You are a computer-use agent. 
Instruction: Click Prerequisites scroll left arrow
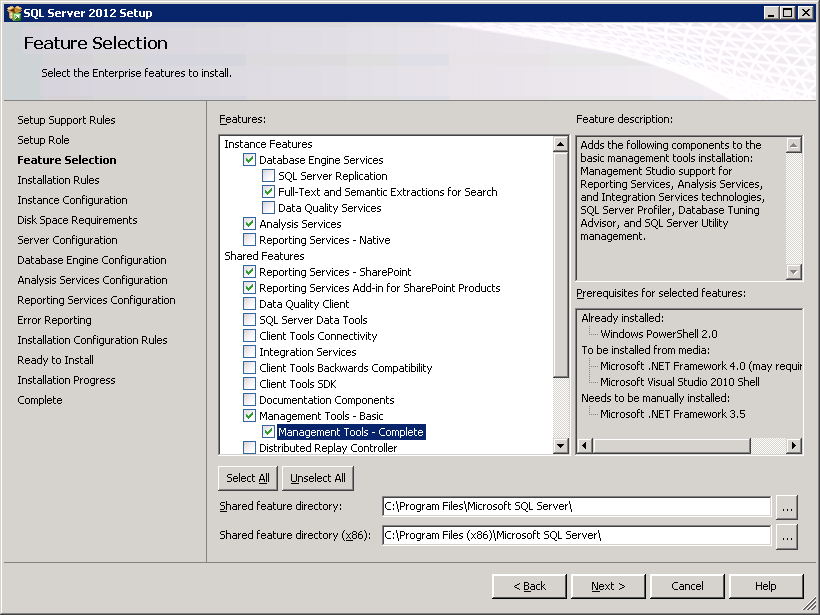pyautogui.click(x=585, y=446)
